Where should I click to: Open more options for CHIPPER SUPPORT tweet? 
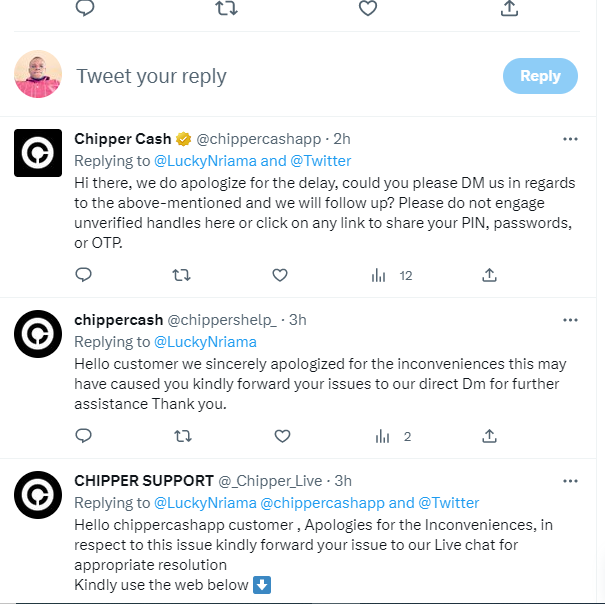570,481
